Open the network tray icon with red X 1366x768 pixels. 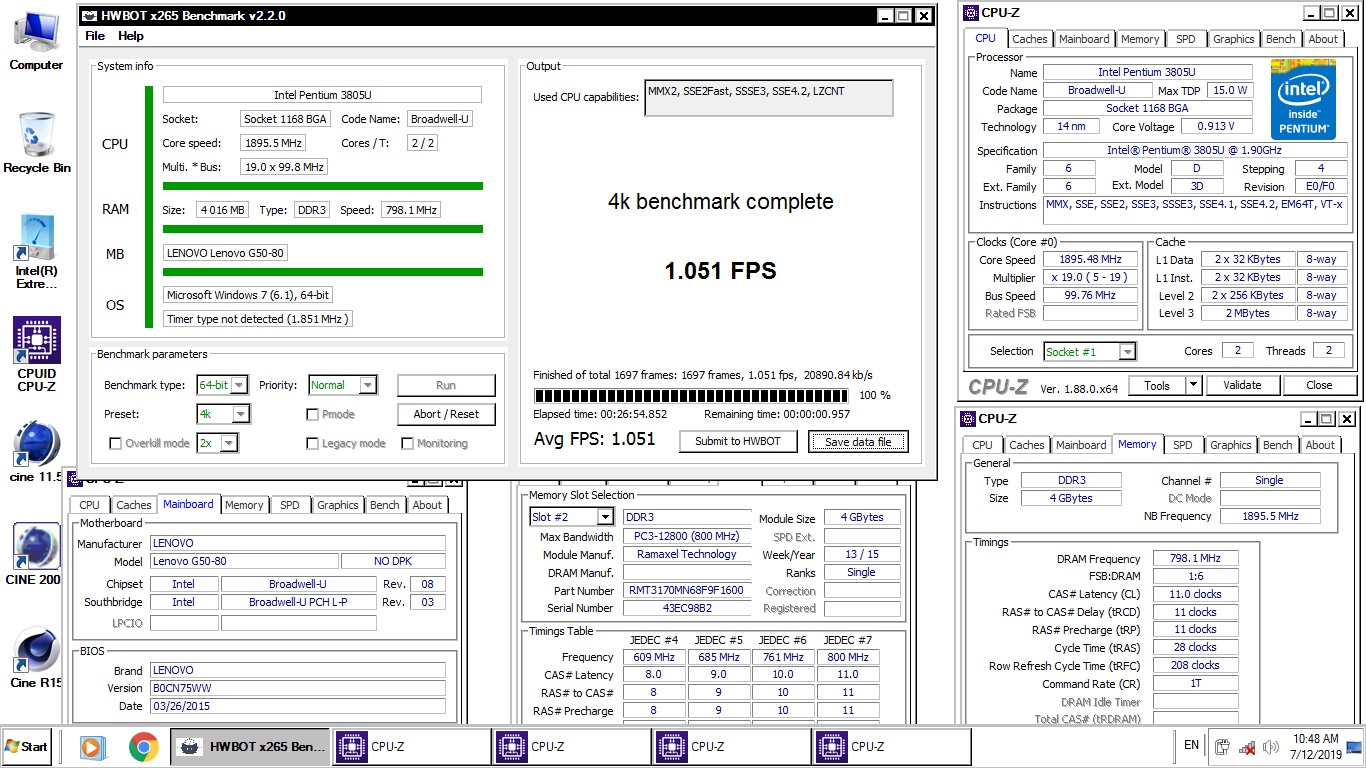point(1246,747)
